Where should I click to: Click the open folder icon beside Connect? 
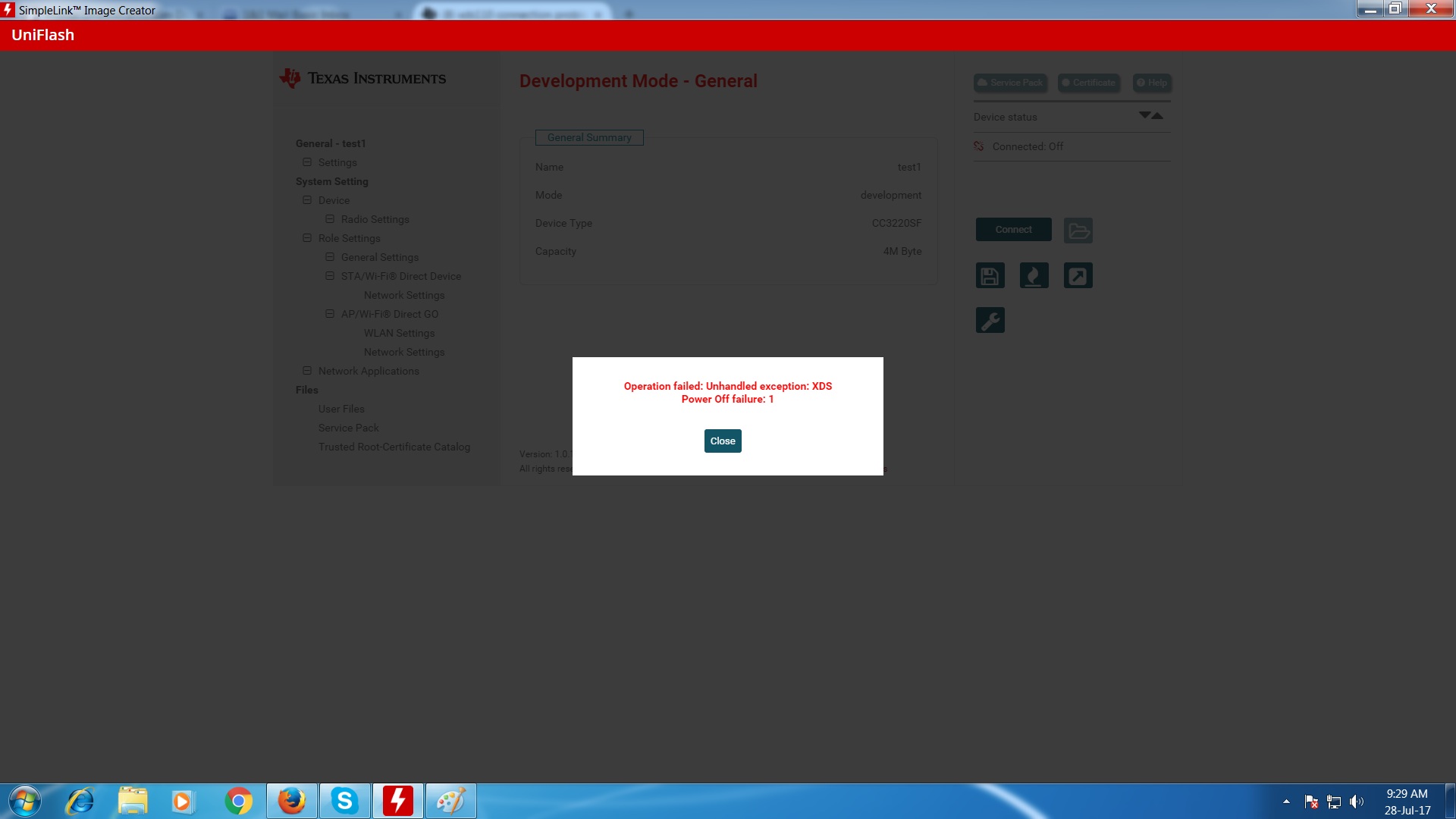[1078, 231]
